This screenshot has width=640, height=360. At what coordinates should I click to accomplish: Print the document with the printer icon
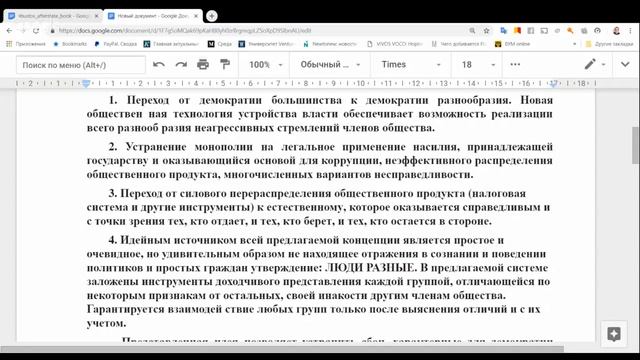point(203,64)
